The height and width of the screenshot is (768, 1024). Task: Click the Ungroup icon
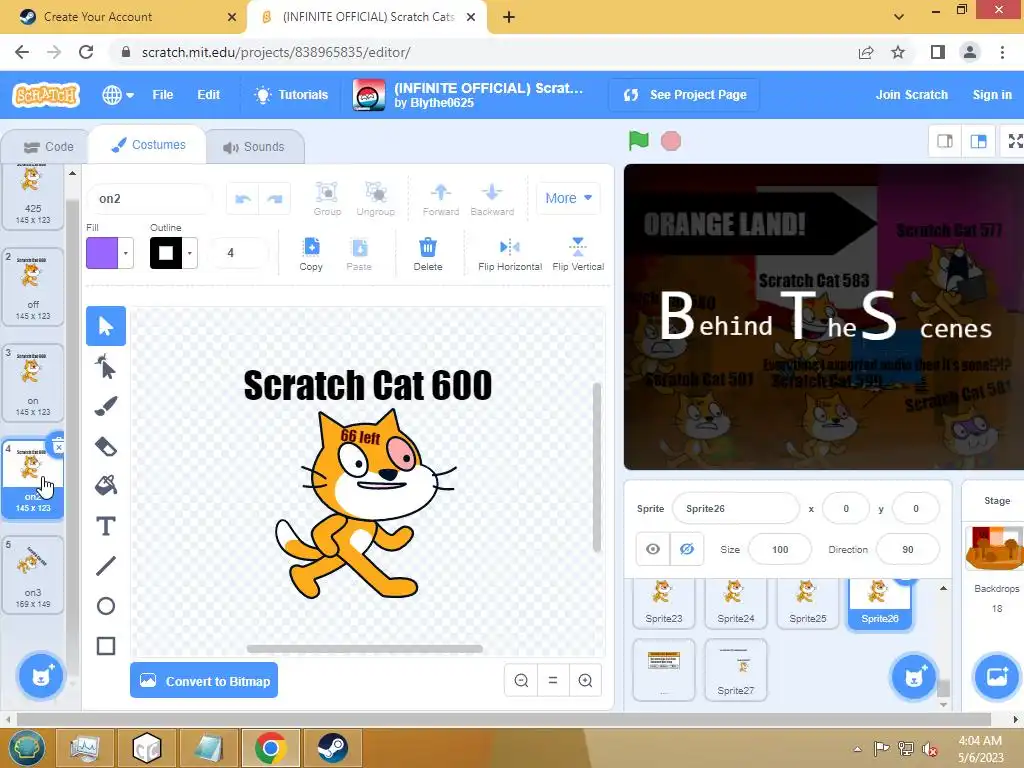(376, 199)
